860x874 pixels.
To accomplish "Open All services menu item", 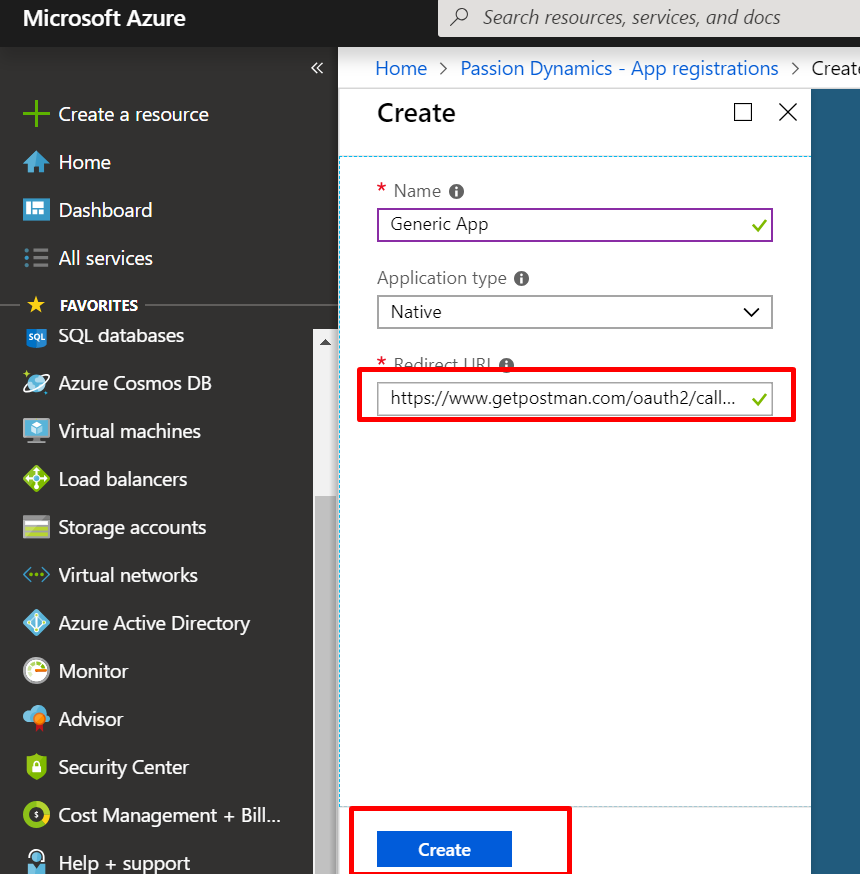I will tap(105, 258).
